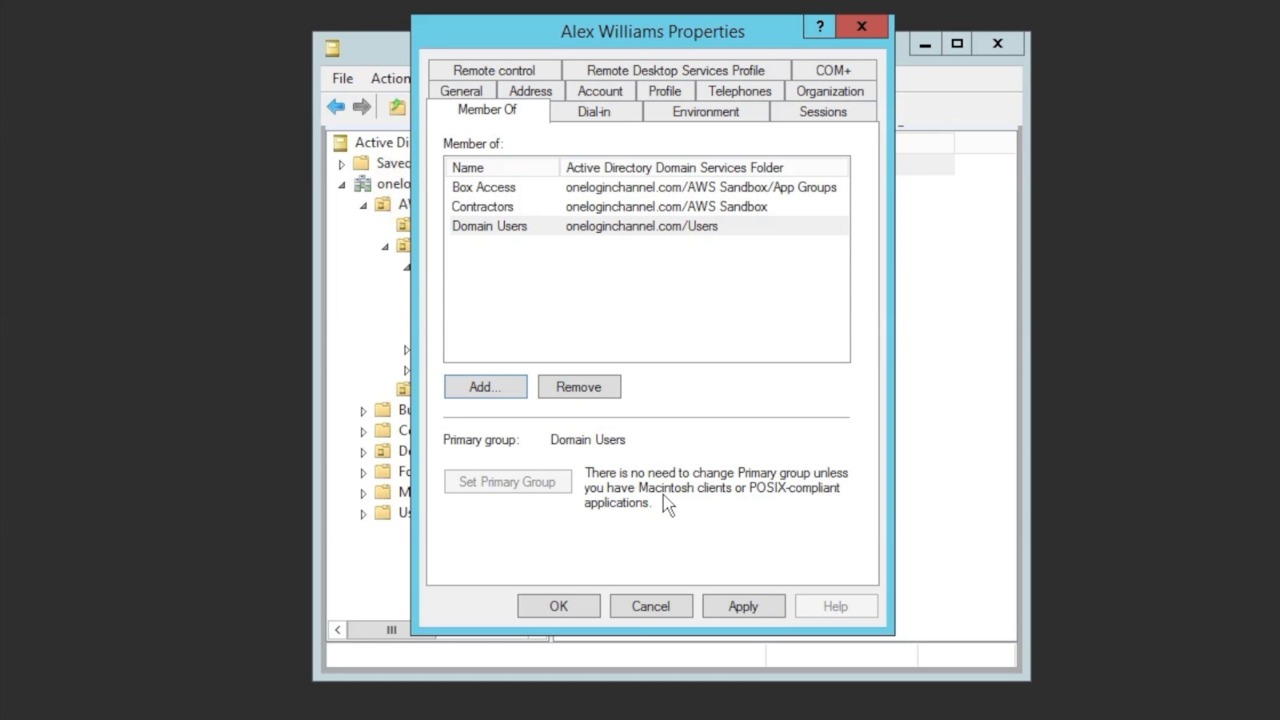The height and width of the screenshot is (720, 1280).
Task: Select the onelo domain node icon
Action: pos(362,184)
